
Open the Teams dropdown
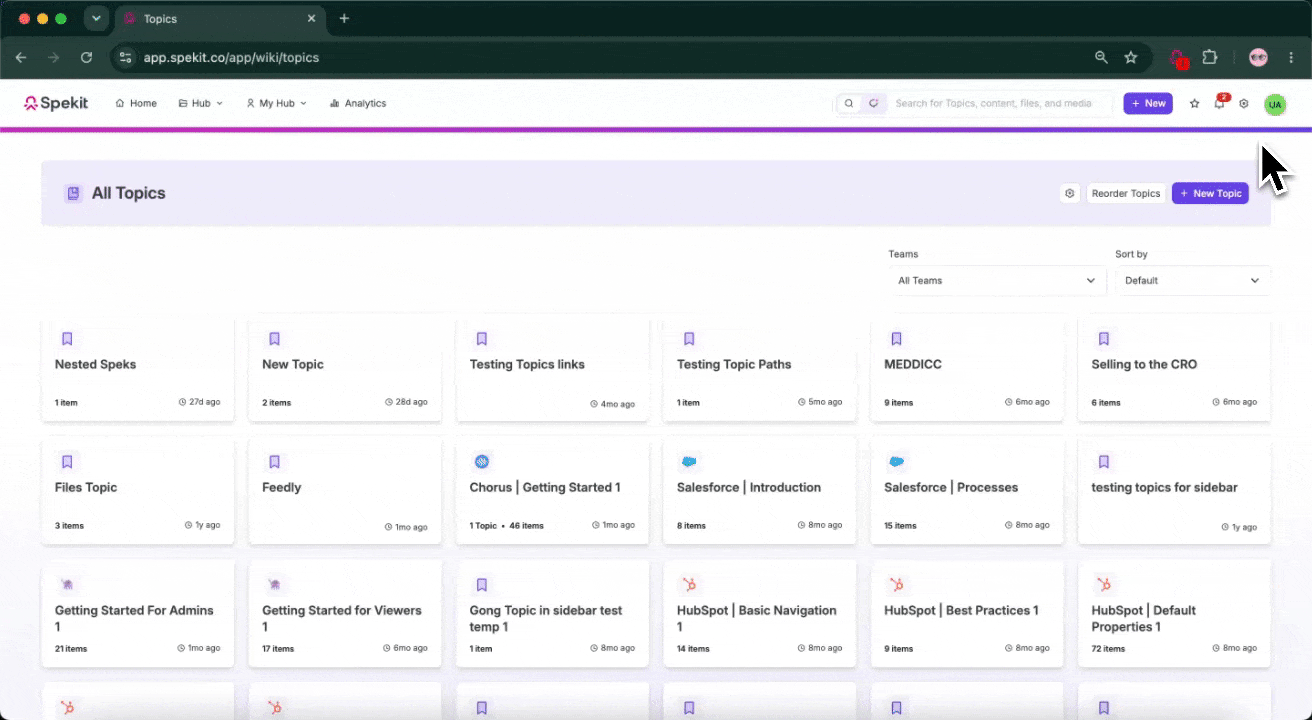(x=997, y=280)
